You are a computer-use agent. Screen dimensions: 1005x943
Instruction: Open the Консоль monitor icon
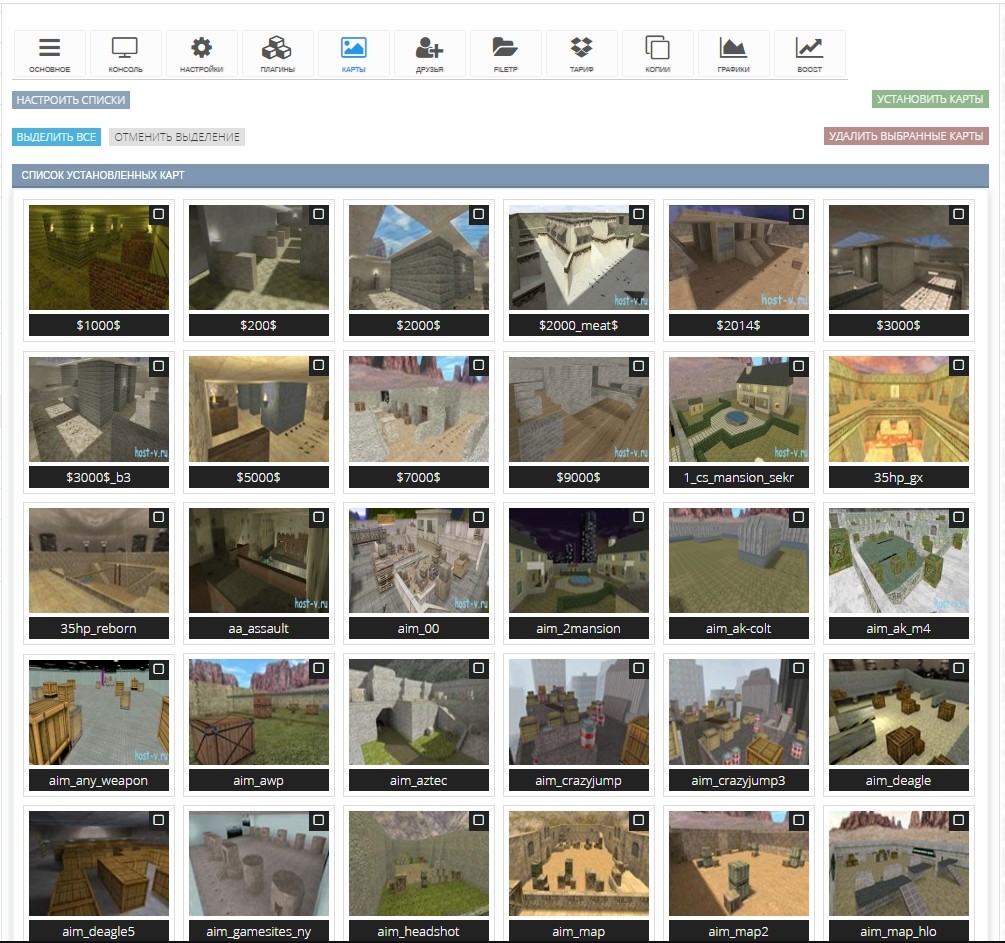[125, 48]
